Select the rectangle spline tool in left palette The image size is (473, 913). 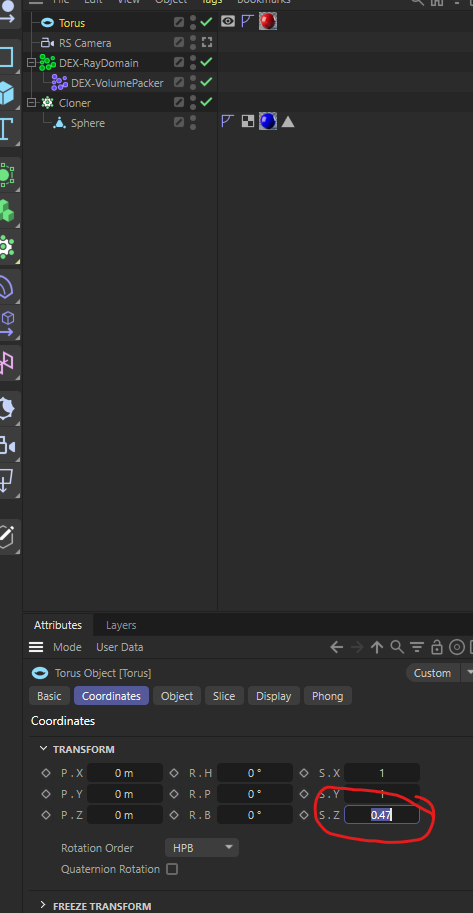click(6, 56)
